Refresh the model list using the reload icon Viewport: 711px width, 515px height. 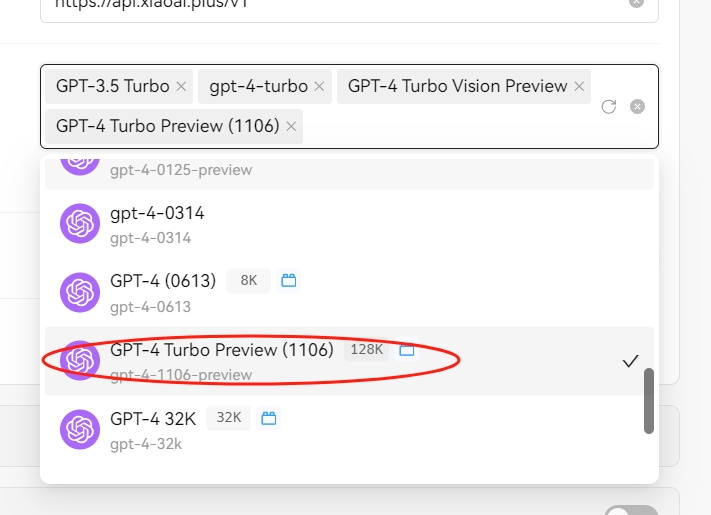[609, 107]
